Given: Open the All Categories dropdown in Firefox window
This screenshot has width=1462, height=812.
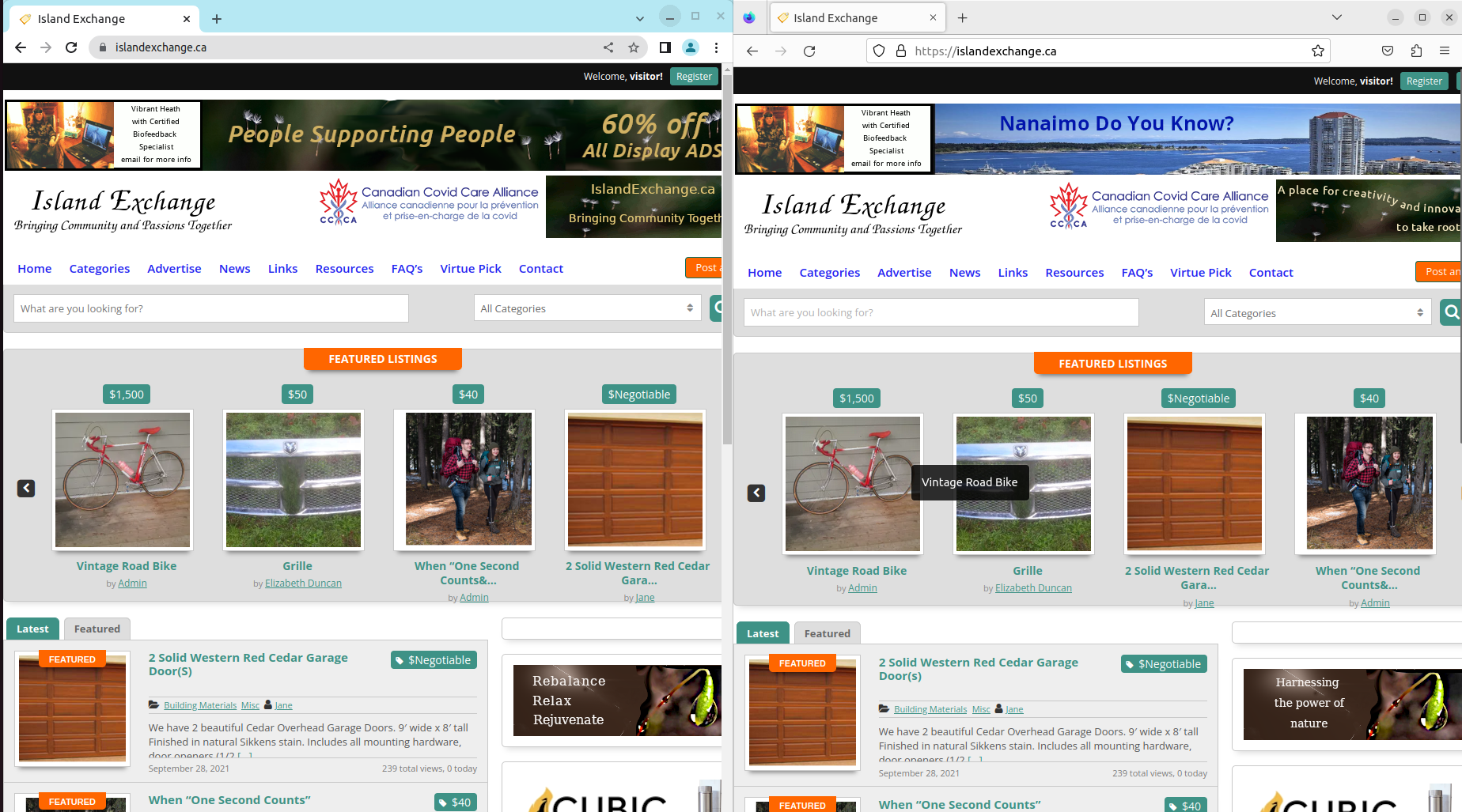Looking at the screenshot, I should 1316,312.
